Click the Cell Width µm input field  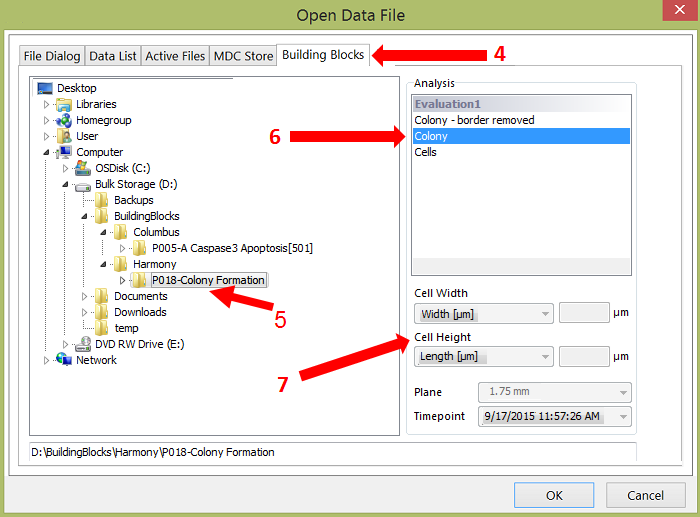click(x=583, y=314)
